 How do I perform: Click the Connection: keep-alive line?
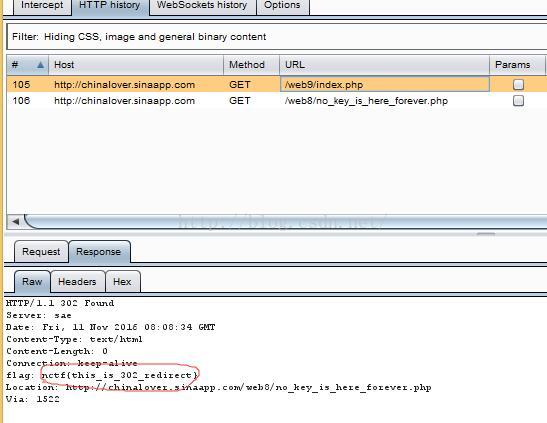click(72, 363)
